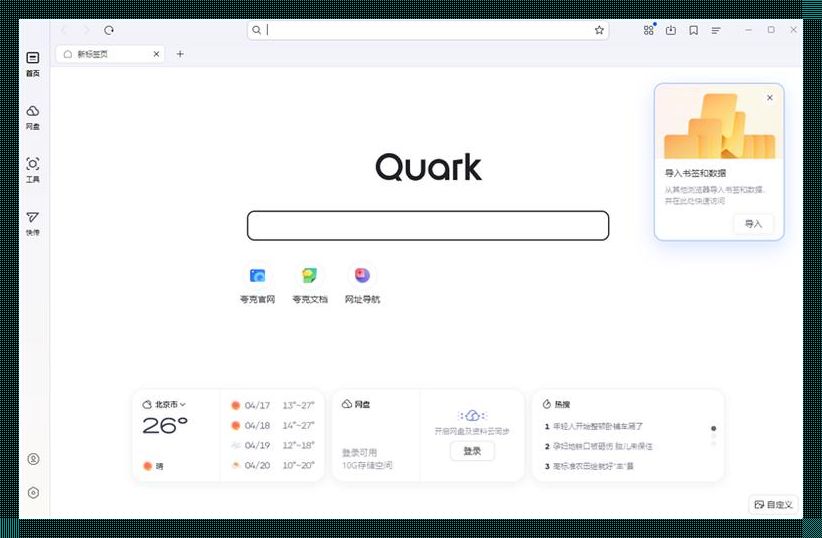Open the user account icon in sidebar
The height and width of the screenshot is (538, 822).
(x=33, y=459)
